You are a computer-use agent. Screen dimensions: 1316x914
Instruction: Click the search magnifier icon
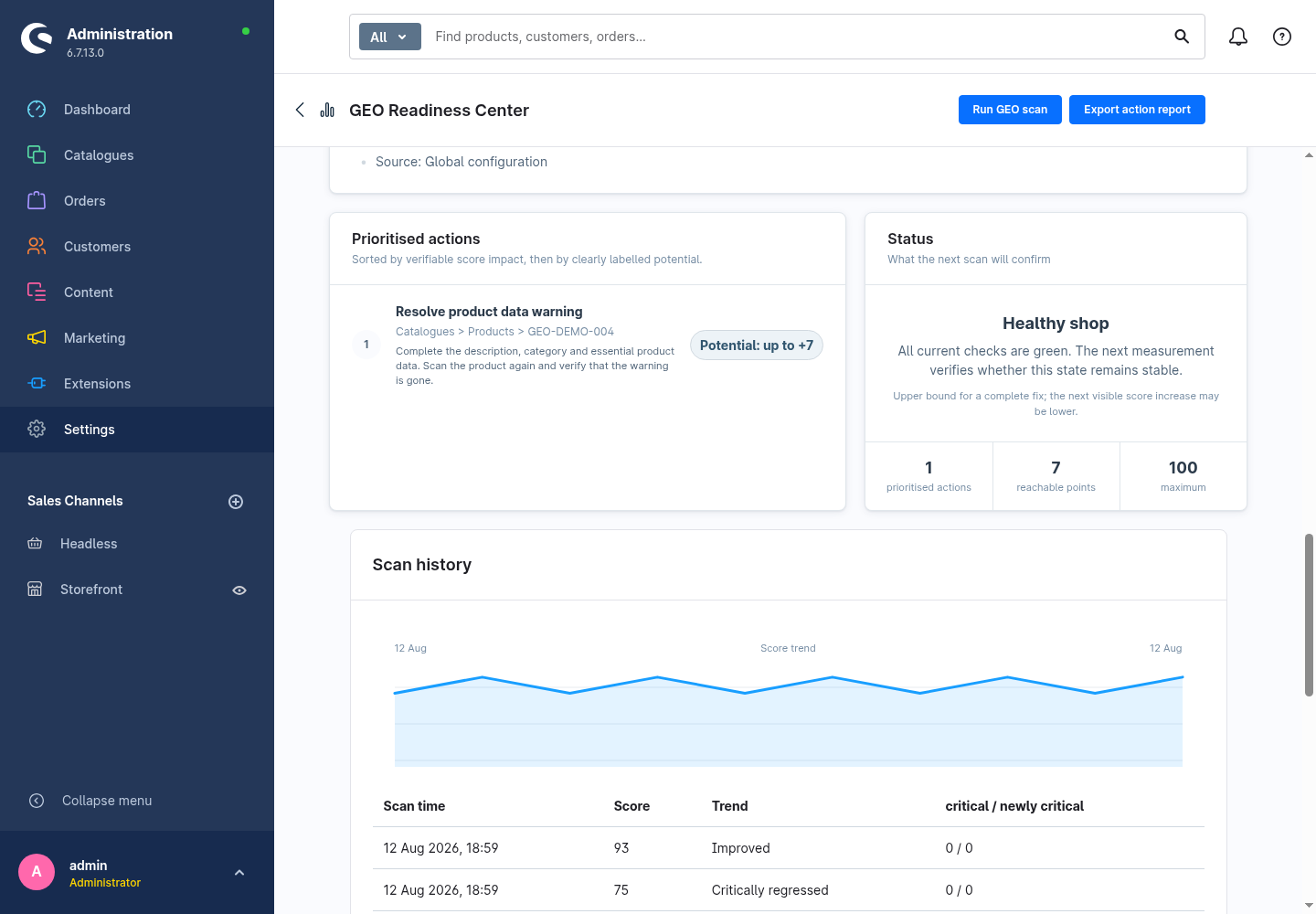[1182, 37]
